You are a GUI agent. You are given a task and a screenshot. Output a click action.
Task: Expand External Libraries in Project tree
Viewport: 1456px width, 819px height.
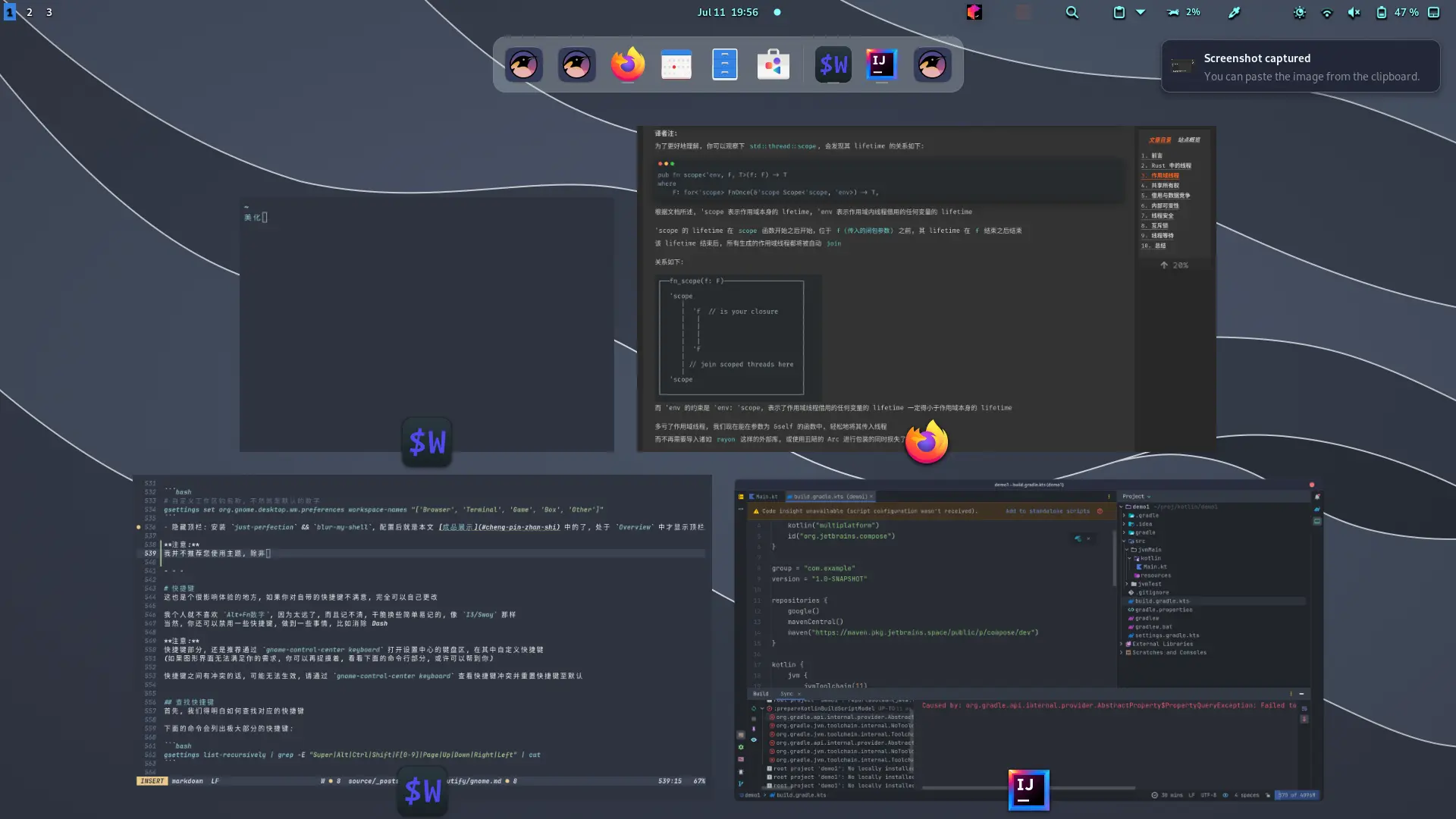pyautogui.click(x=1121, y=644)
